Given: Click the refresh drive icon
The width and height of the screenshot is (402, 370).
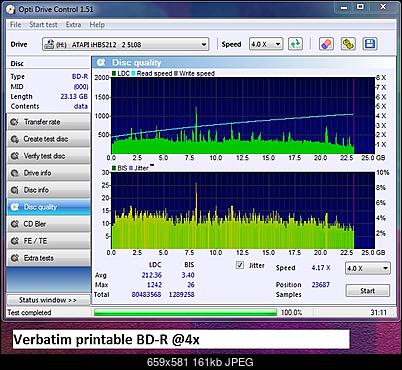Looking at the screenshot, I should coord(295,44).
